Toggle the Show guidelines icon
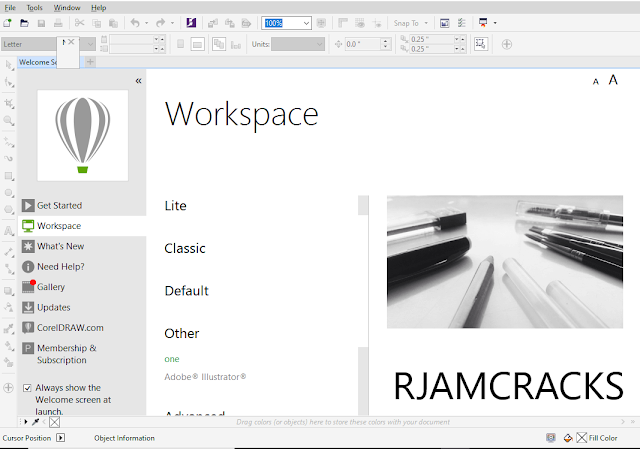 (x=377, y=23)
